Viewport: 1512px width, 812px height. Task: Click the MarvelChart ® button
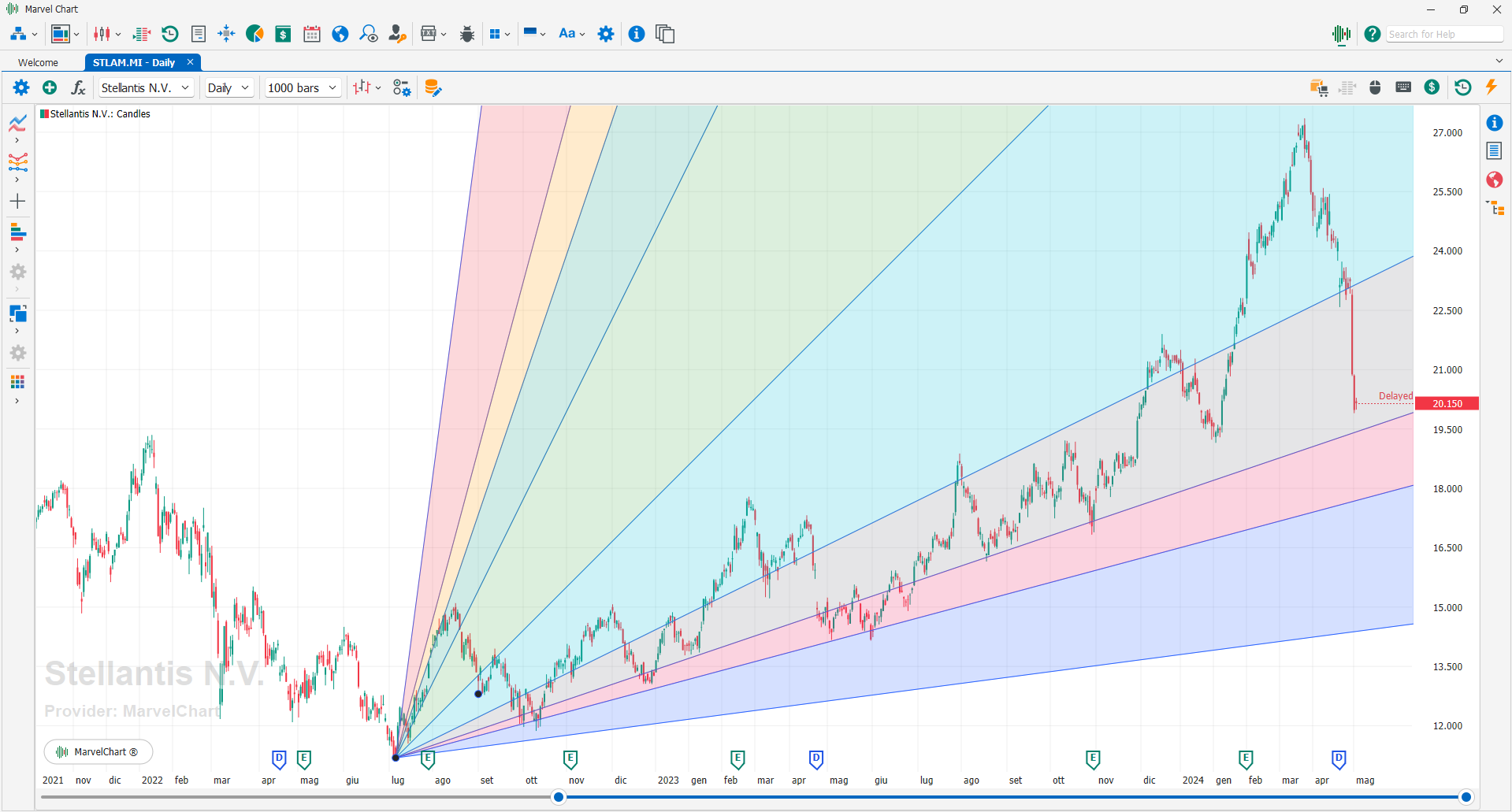pyautogui.click(x=98, y=752)
